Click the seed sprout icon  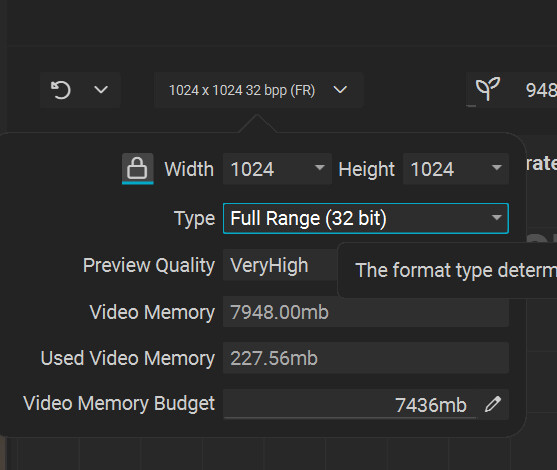coord(487,89)
